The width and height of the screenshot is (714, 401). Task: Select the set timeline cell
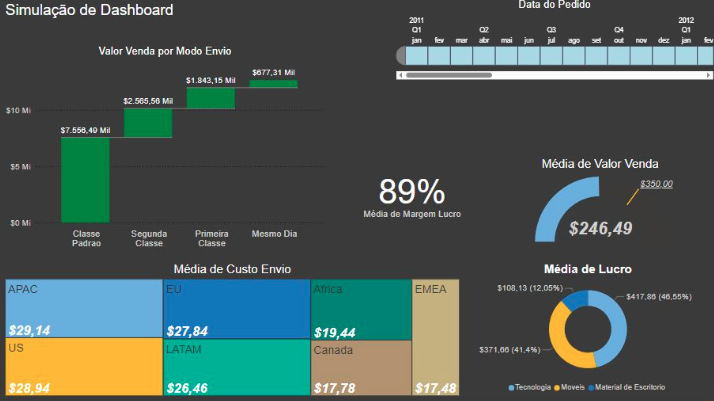pyautogui.click(x=597, y=56)
